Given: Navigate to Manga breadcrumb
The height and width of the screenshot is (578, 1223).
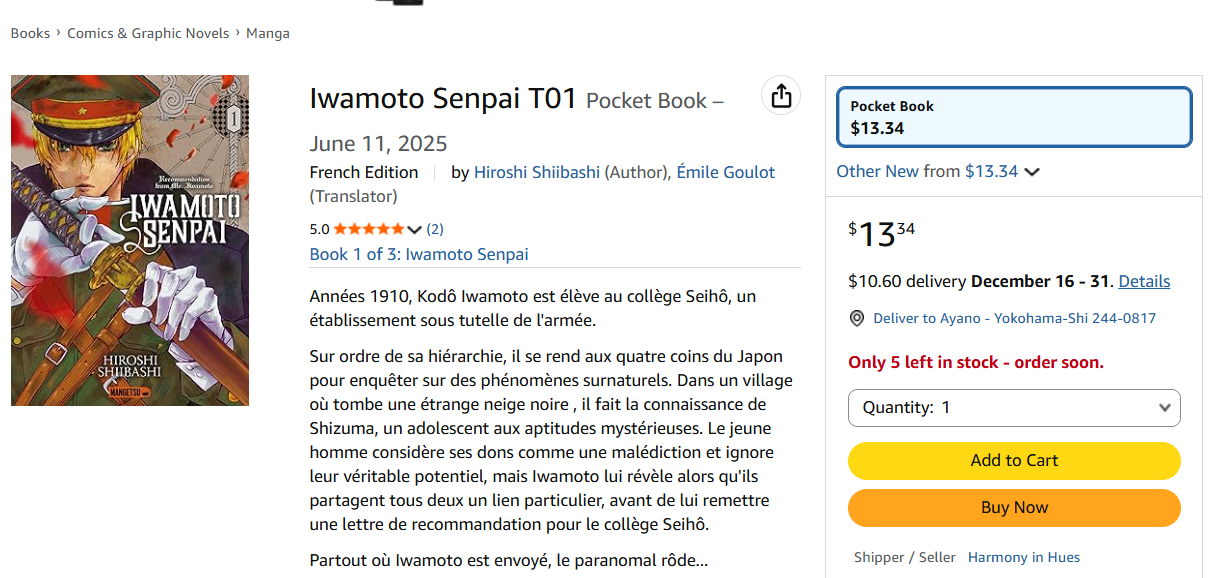Looking at the screenshot, I should (x=268, y=33).
